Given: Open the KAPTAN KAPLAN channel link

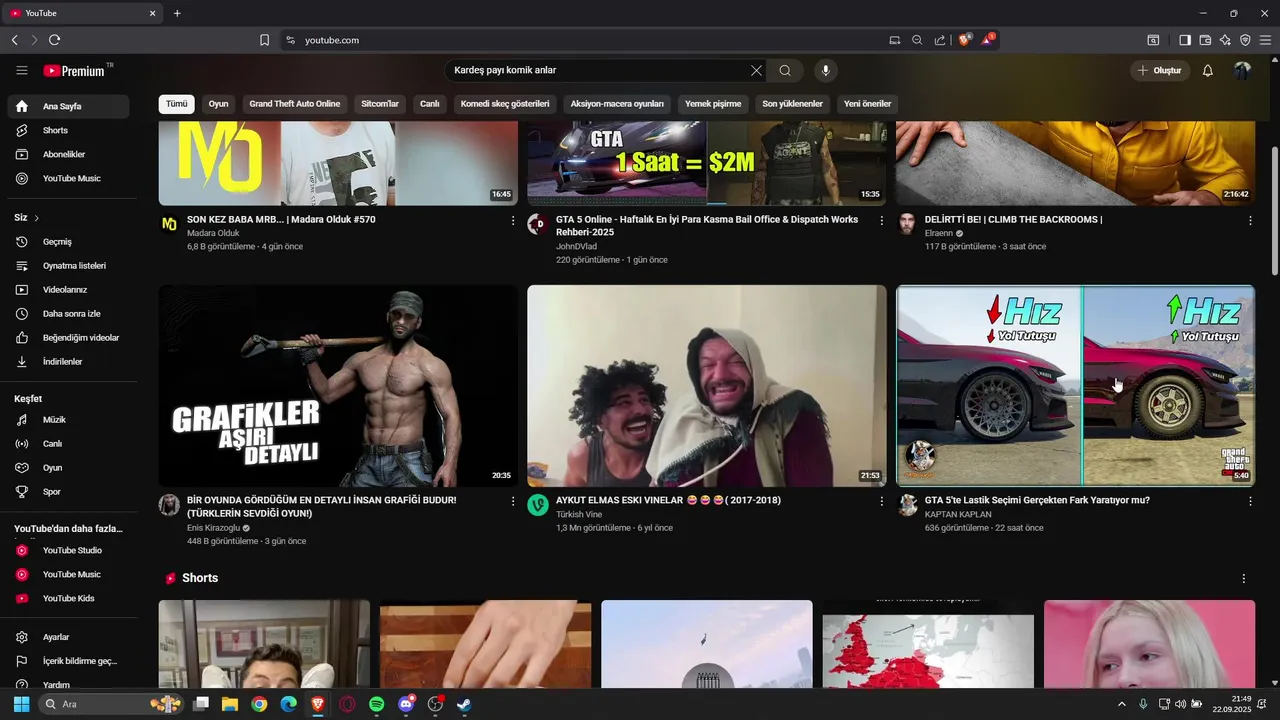Looking at the screenshot, I should click(x=958, y=514).
